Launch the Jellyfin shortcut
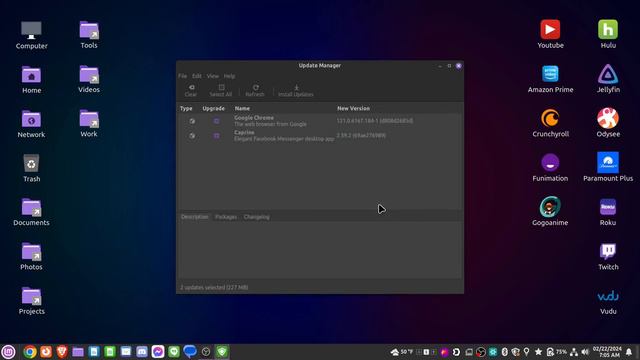Screen dimensions: 640x360 point(608,79)
